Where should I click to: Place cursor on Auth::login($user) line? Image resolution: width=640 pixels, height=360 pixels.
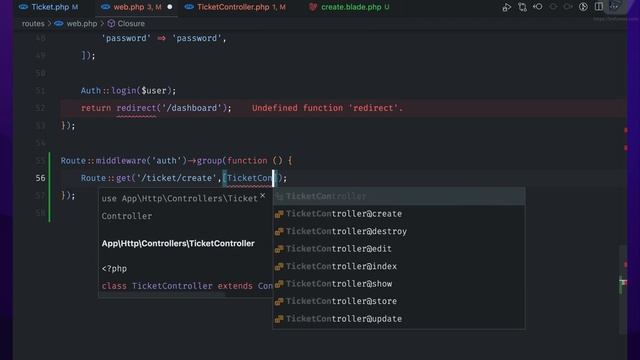(128, 91)
